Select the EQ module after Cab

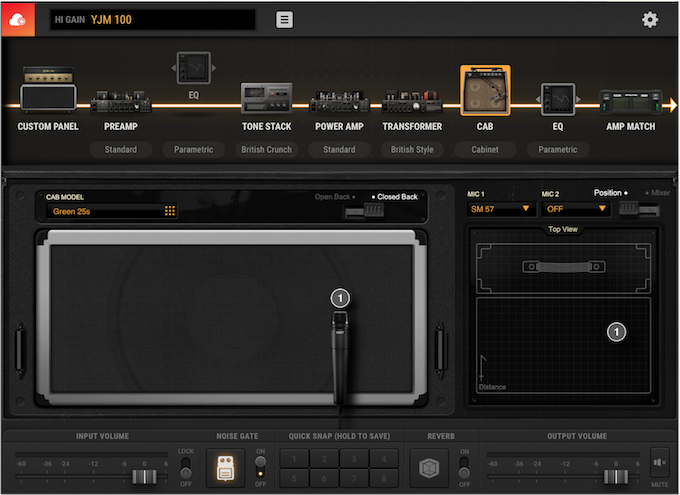pyautogui.click(x=558, y=99)
